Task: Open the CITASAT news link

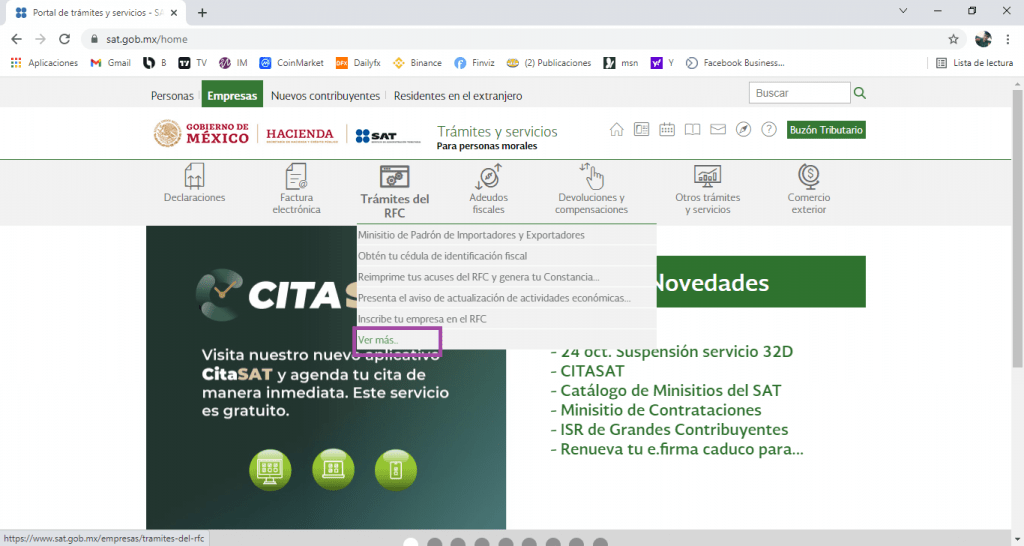Action: (x=587, y=371)
